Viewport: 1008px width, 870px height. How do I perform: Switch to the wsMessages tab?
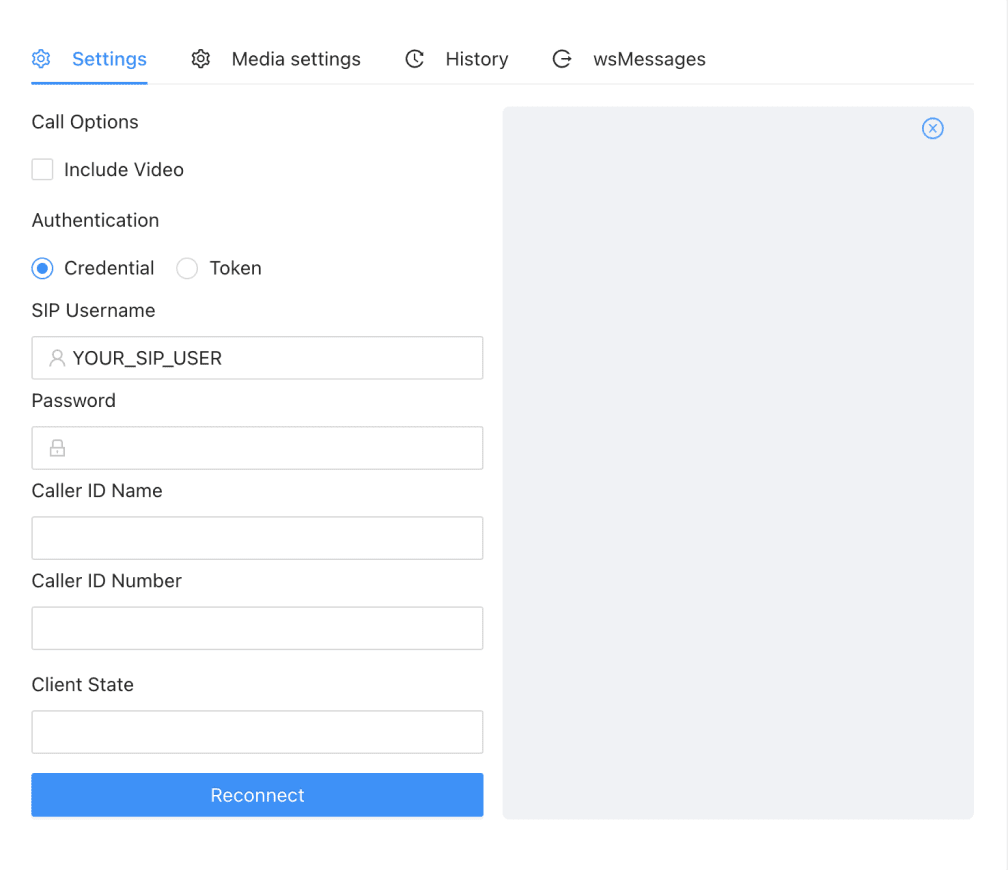click(x=649, y=59)
